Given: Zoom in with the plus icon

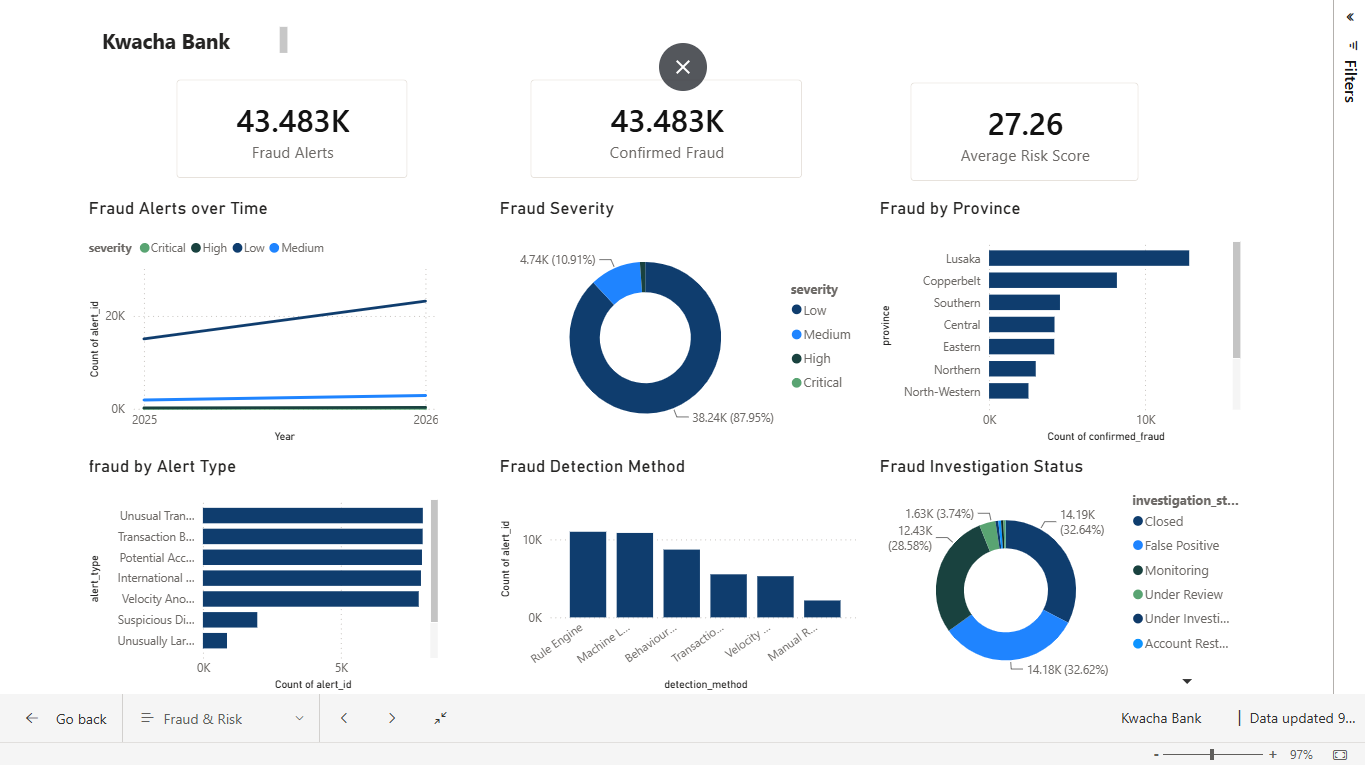Looking at the screenshot, I should (1273, 755).
